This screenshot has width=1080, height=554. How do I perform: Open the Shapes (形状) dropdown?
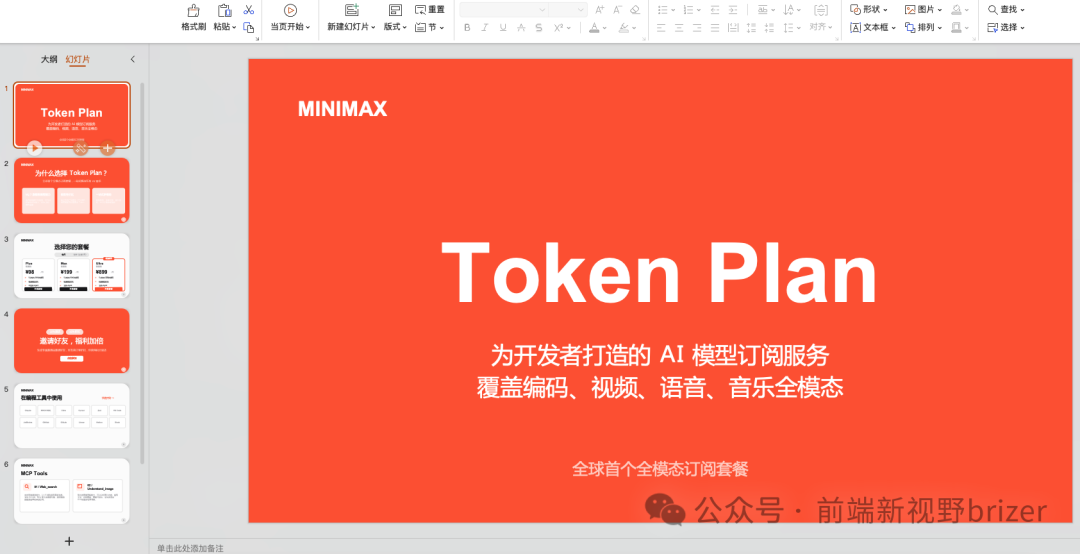[x=885, y=10]
